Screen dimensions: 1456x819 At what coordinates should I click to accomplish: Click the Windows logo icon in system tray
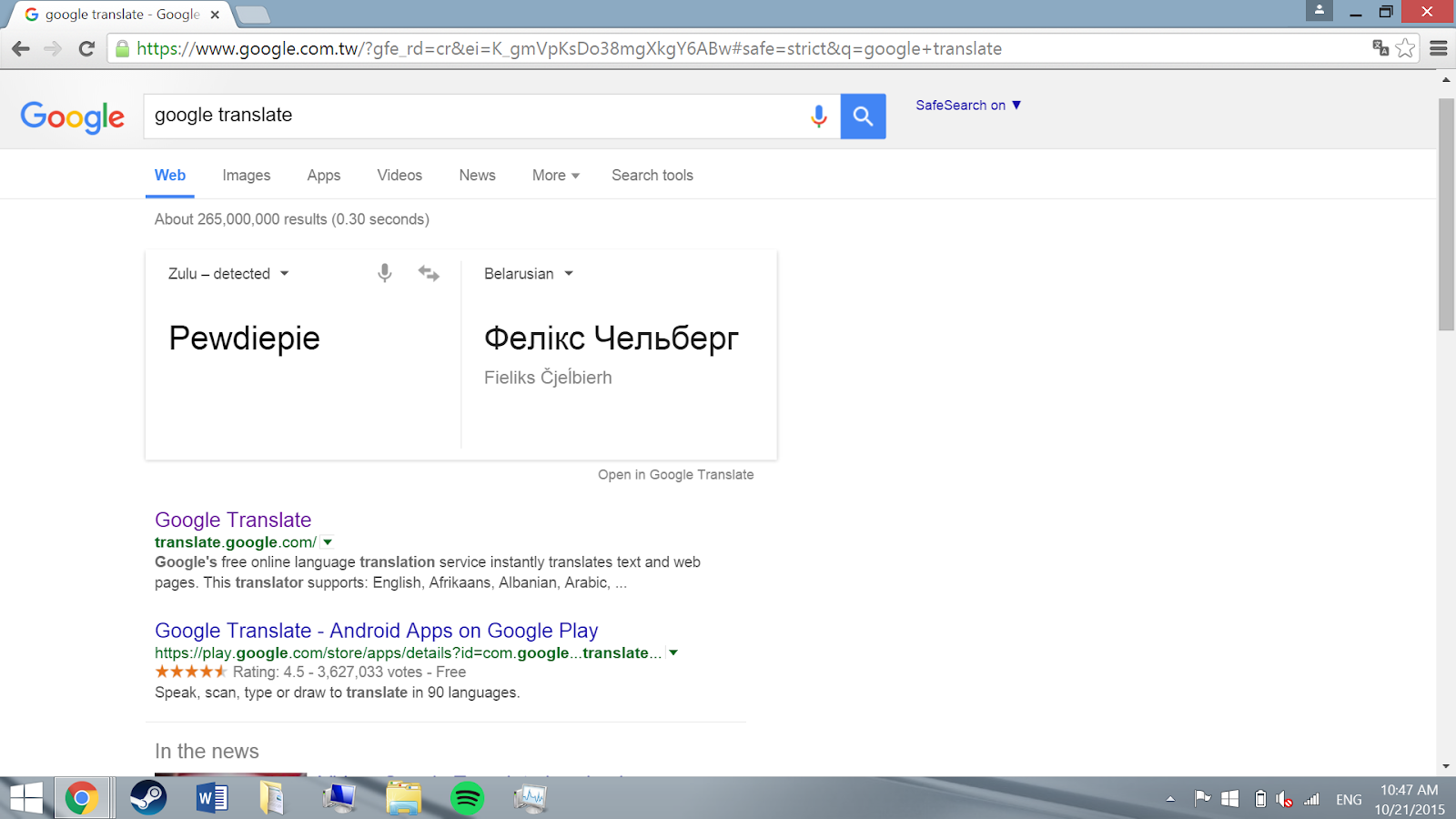tap(1229, 799)
